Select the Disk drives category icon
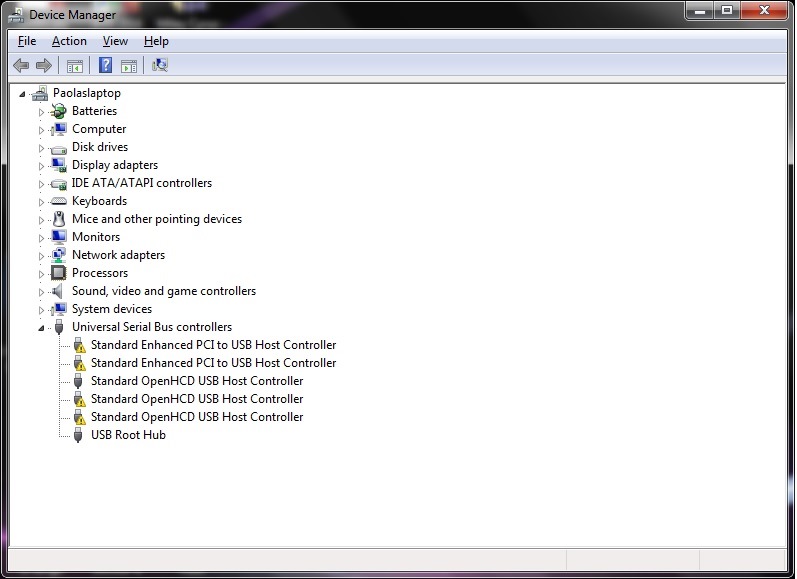The height and width of the screenshot is (579, 797). [x=59, y=149]
